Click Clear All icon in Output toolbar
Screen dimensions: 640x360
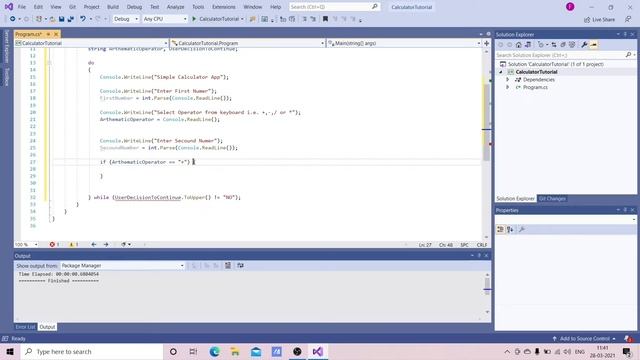click(x=228, y=266)
